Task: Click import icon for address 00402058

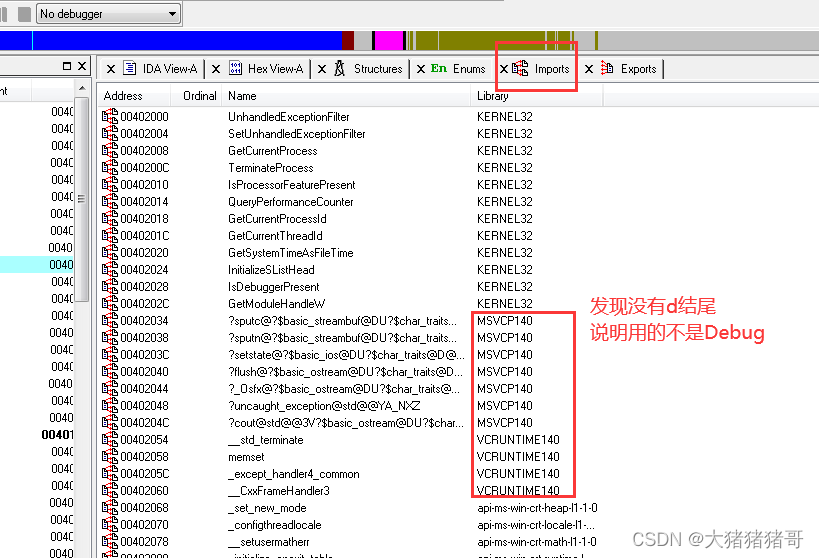Action: pyautogui.click(x=110, y=457)
